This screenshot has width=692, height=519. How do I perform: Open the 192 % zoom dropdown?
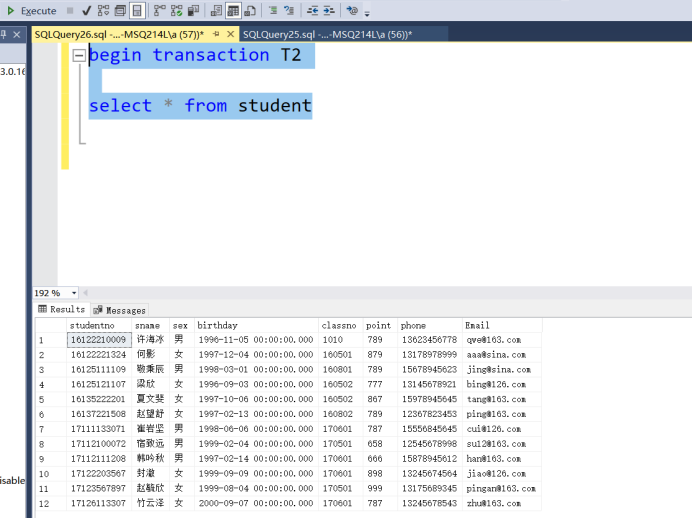coord(74,293)
